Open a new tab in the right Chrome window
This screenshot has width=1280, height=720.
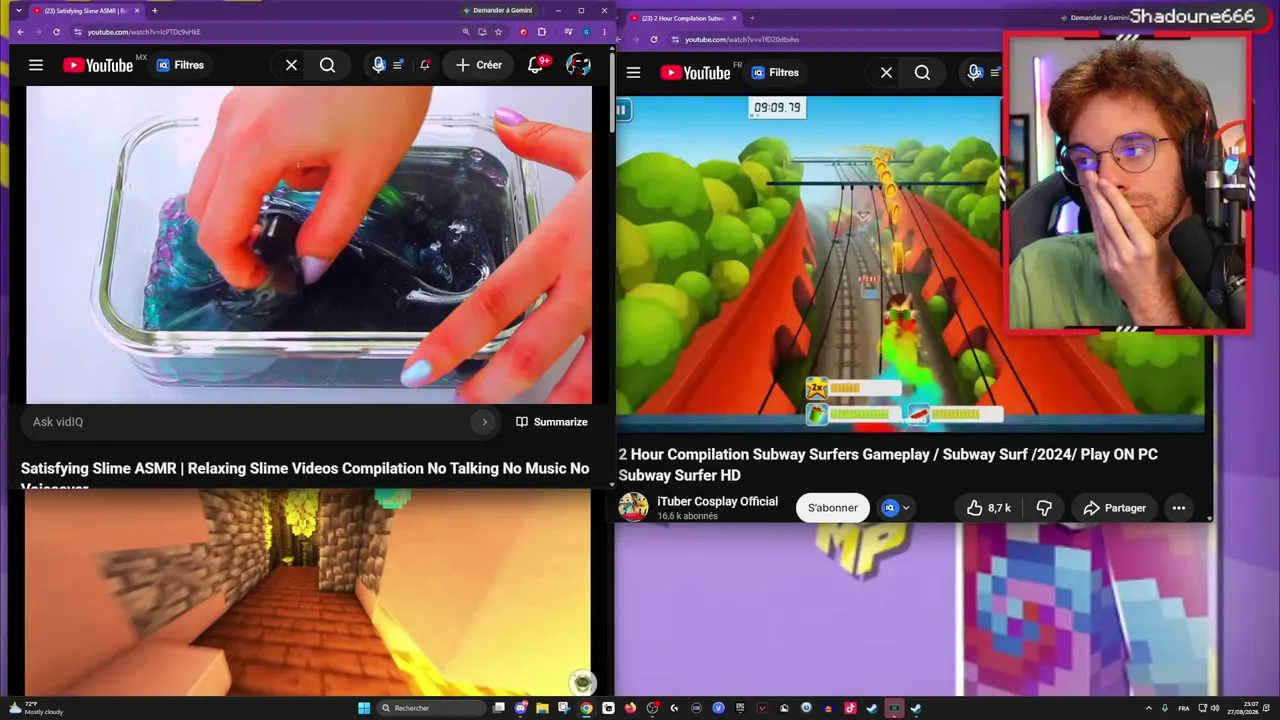[752, 18]
